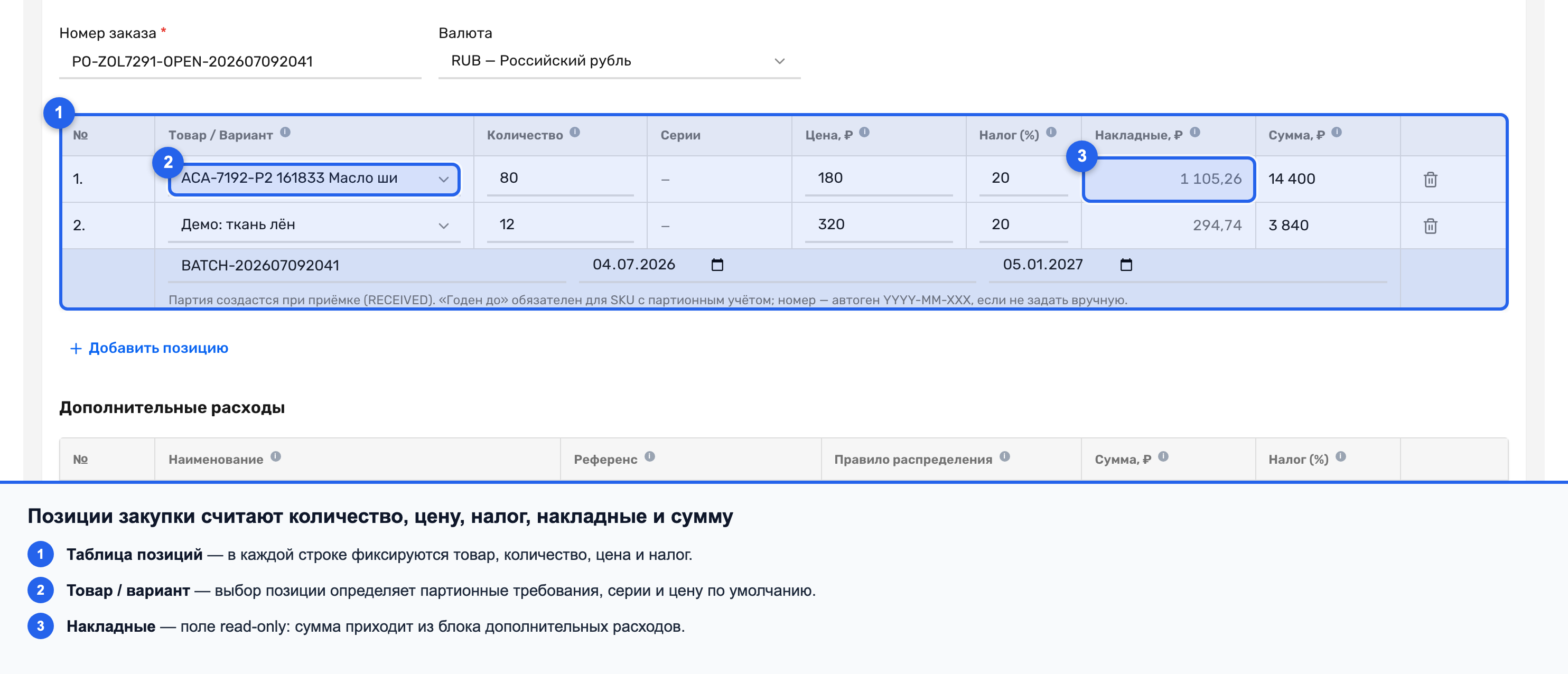Click info icon next to Цена, ₽ header
This screenshot has width=1568, height=674.
[x=864, y=132]
